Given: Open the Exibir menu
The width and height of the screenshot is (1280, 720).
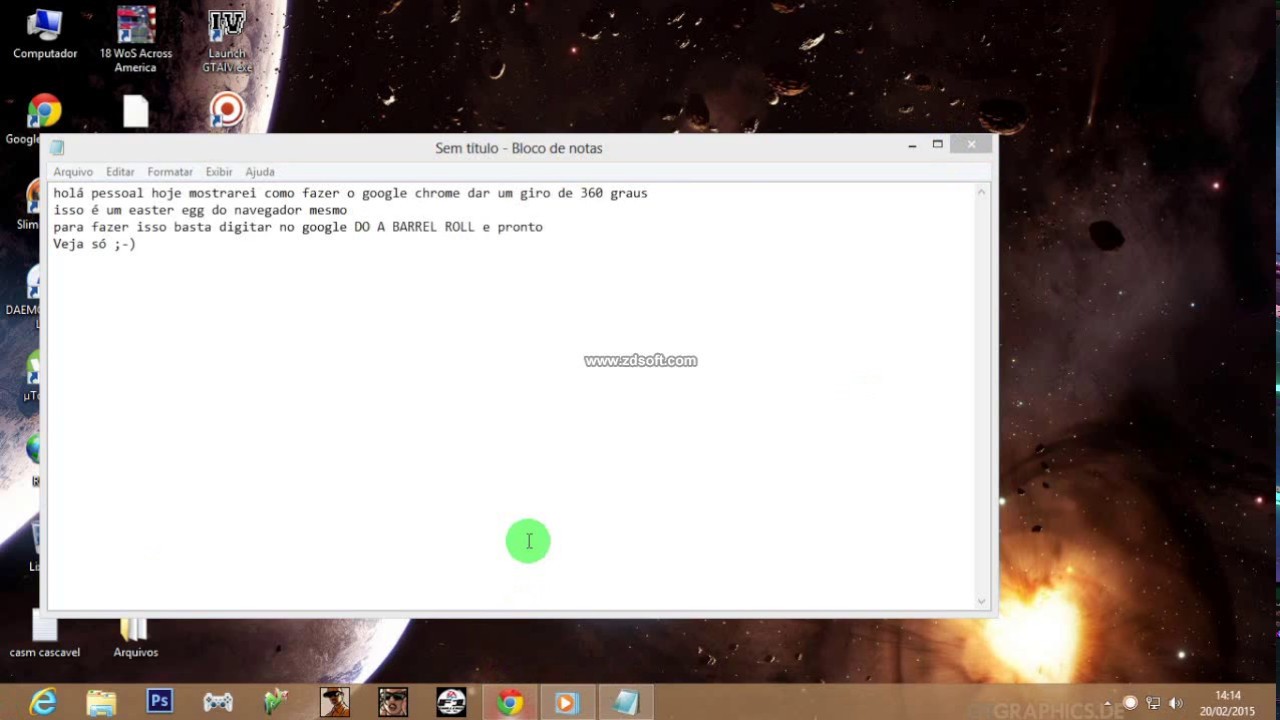Looking at the screenshot, I should [x=219, y=172].
